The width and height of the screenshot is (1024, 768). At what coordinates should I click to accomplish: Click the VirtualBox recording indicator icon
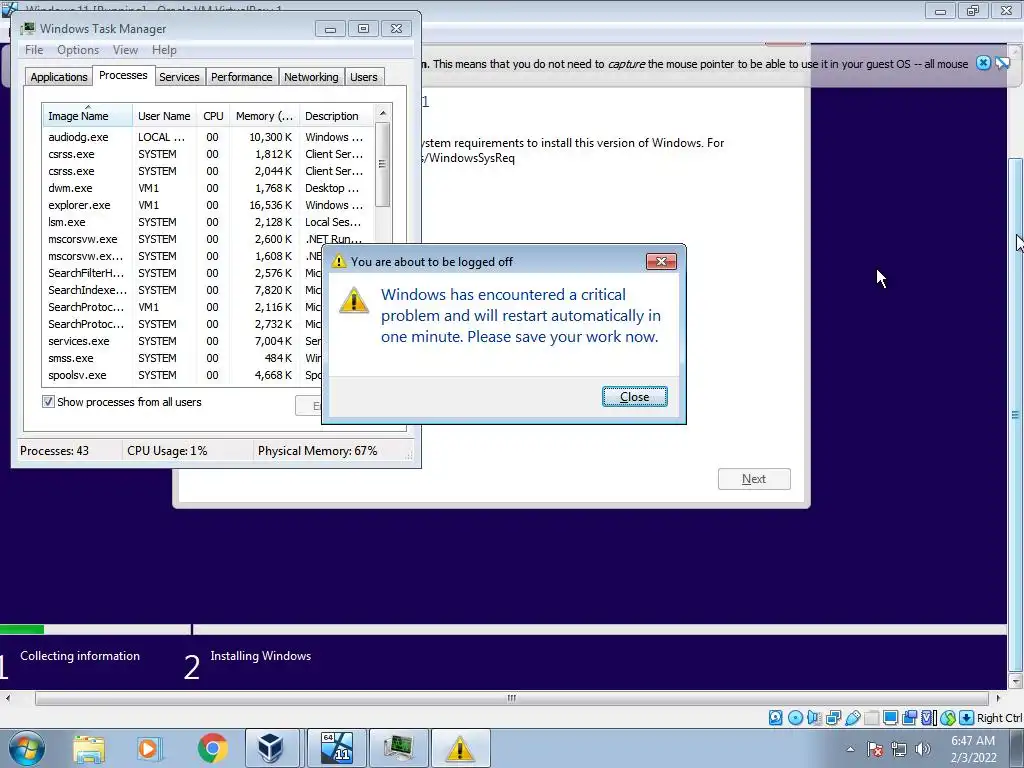(x=909, y=718)
